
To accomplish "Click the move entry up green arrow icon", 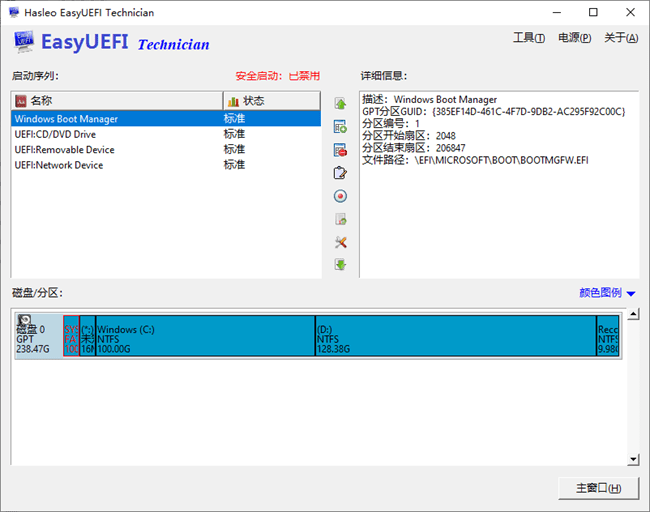I will point(340,104).
